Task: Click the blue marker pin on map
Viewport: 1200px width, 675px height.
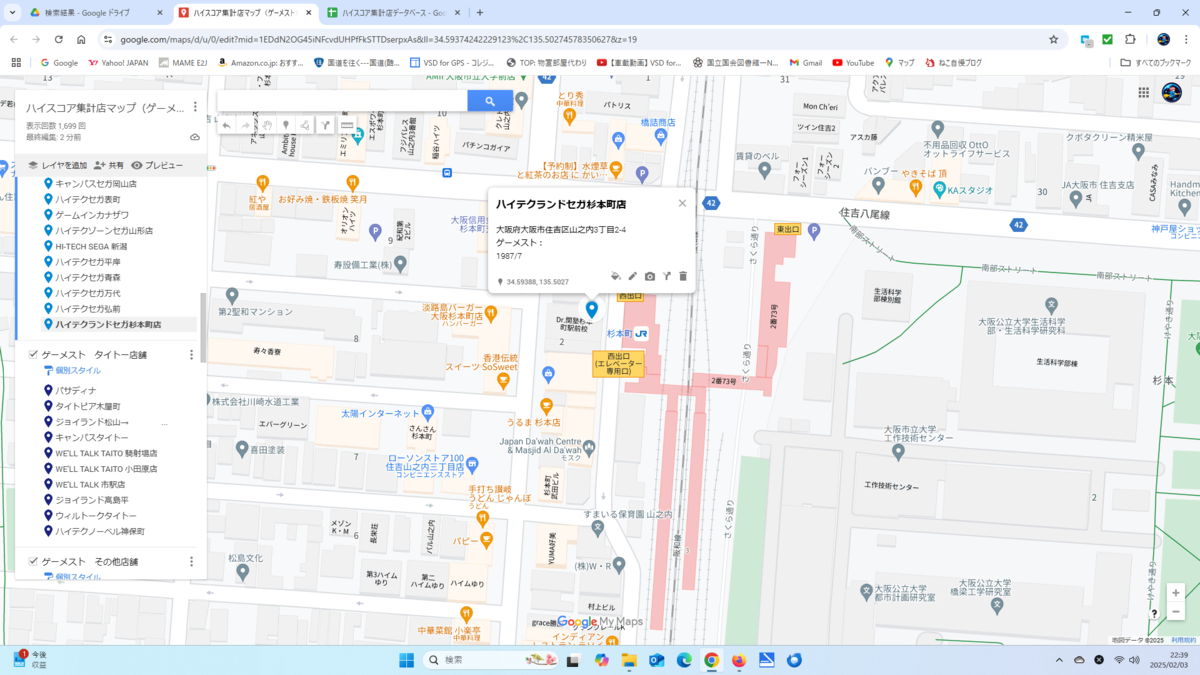Action: point(591,309)
